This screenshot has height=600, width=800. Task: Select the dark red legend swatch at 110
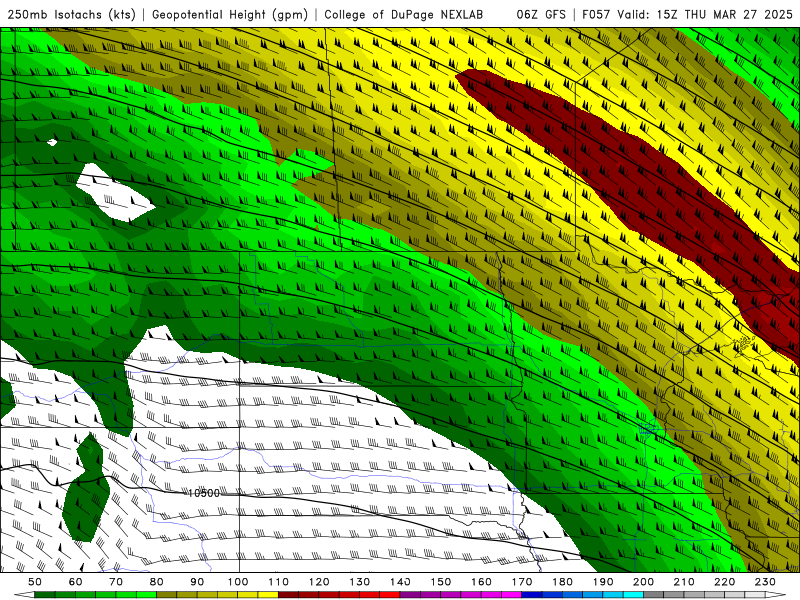(x=289, y=595)
